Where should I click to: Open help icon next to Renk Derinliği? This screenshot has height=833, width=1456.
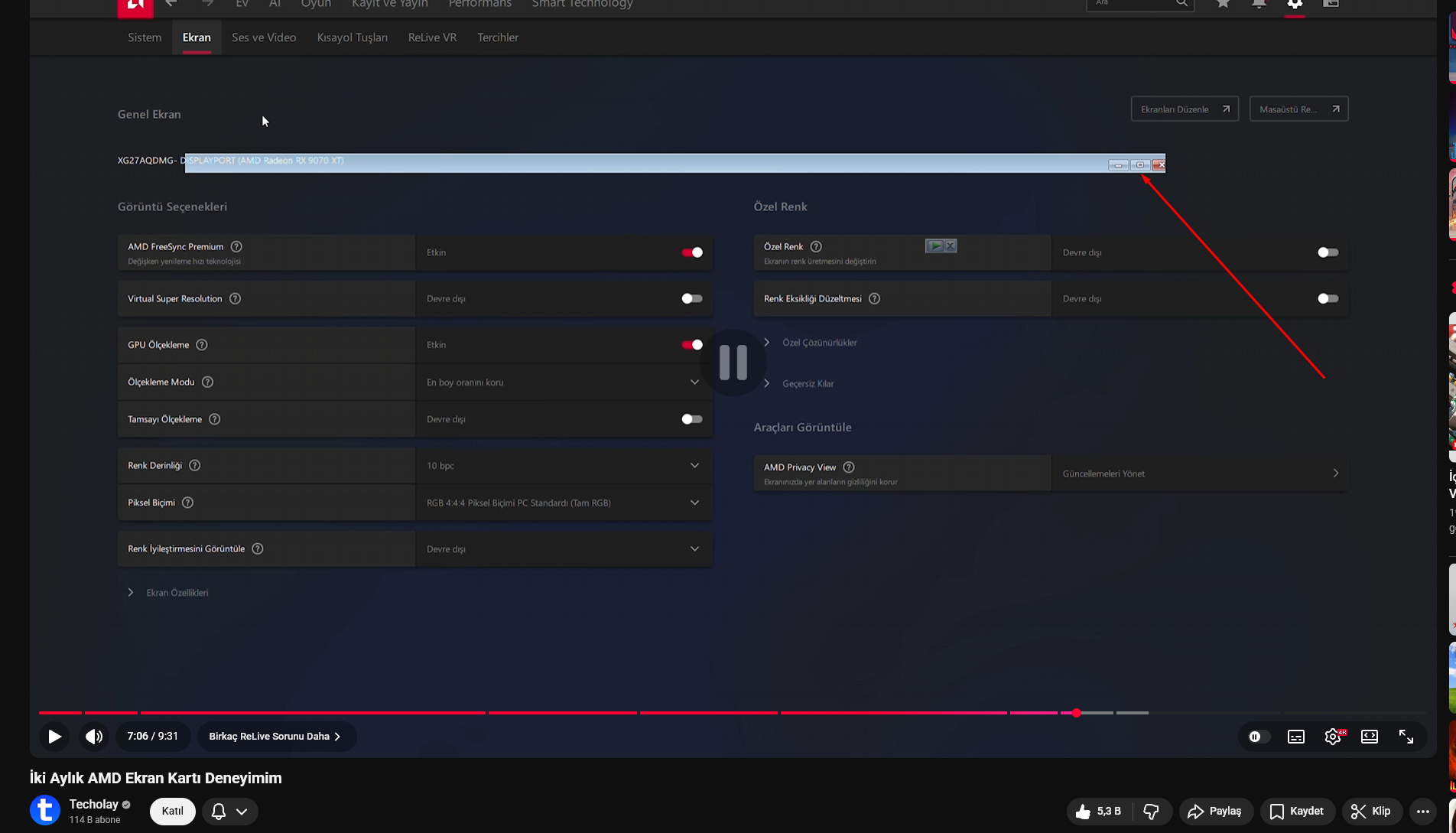(195, 465)
